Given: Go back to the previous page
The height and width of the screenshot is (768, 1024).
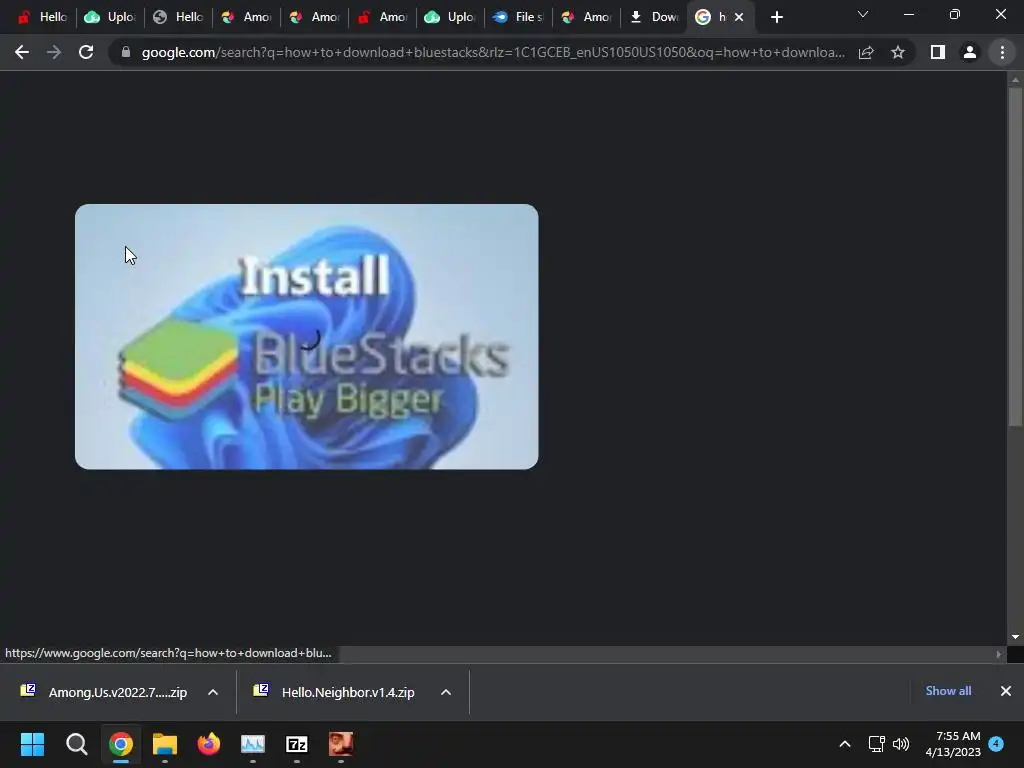Looking at the screenshot, I should (22, 52).
